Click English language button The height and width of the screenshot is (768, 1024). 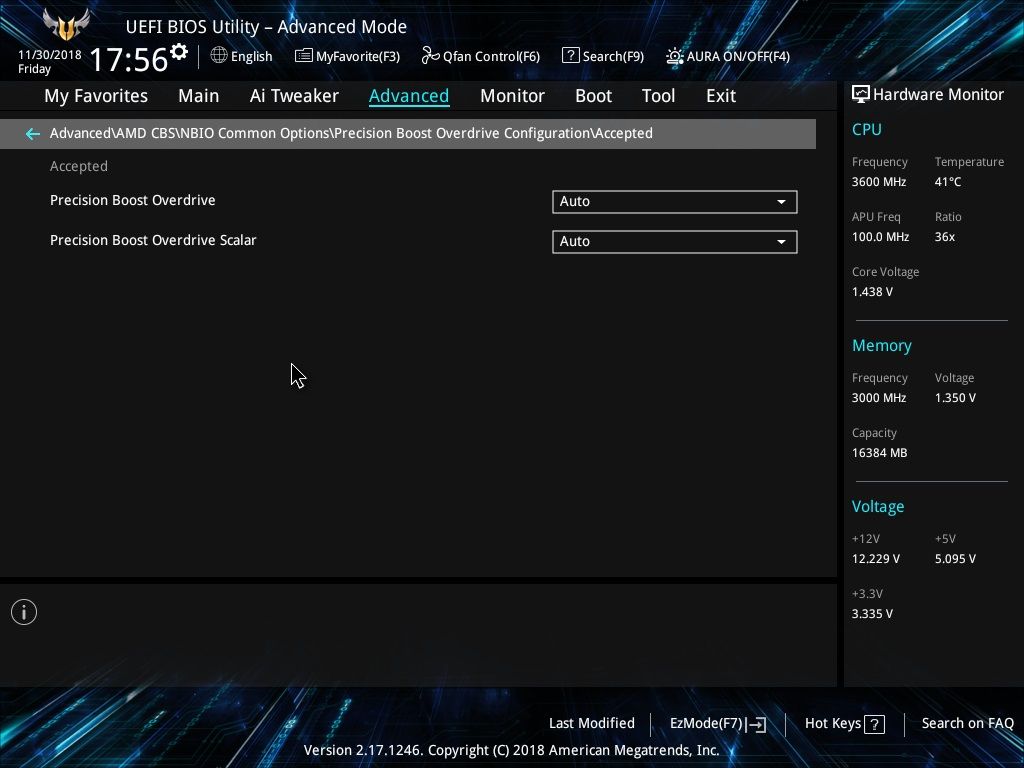251,57
